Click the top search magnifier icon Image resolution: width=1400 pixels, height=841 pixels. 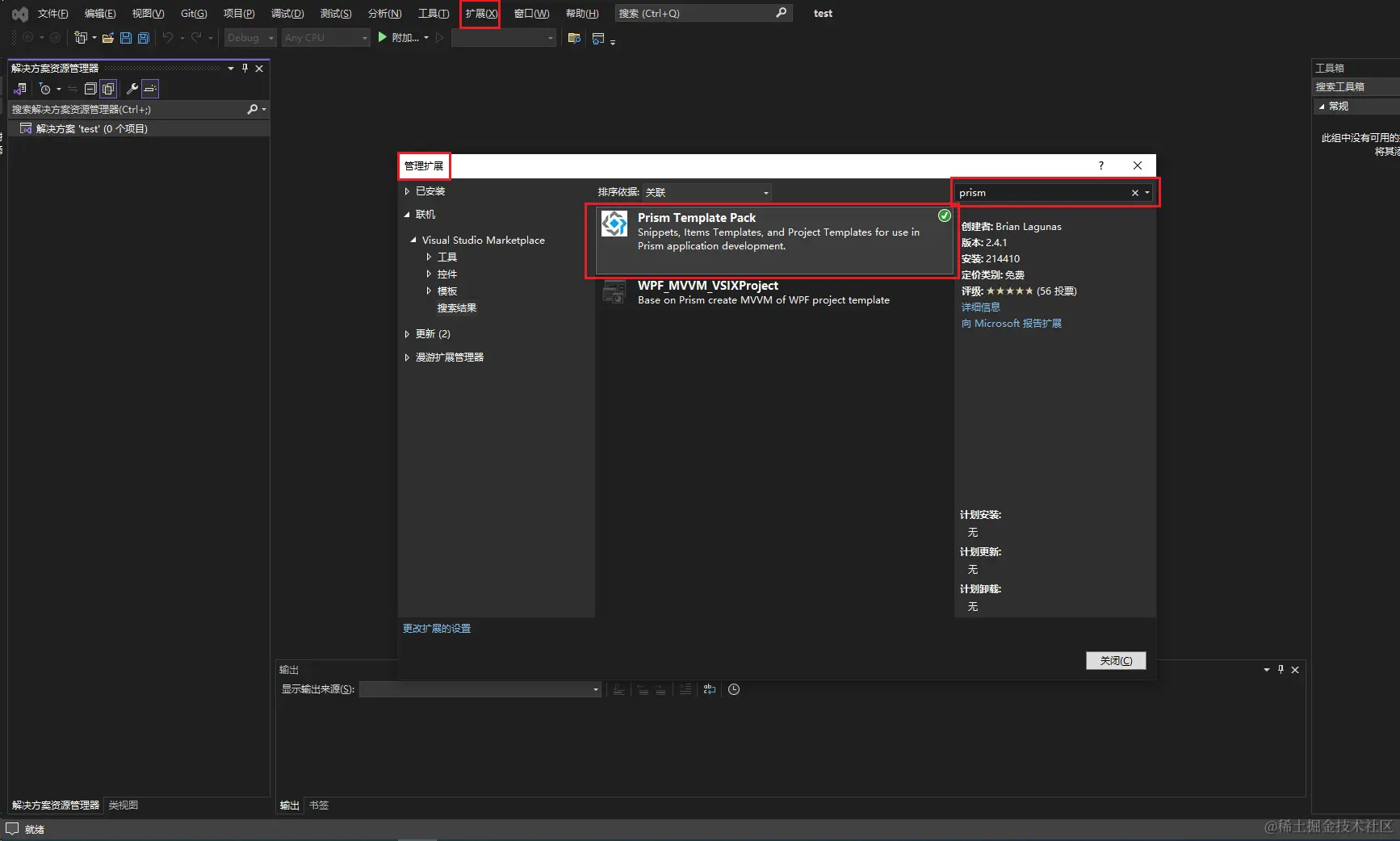point(781,13)
